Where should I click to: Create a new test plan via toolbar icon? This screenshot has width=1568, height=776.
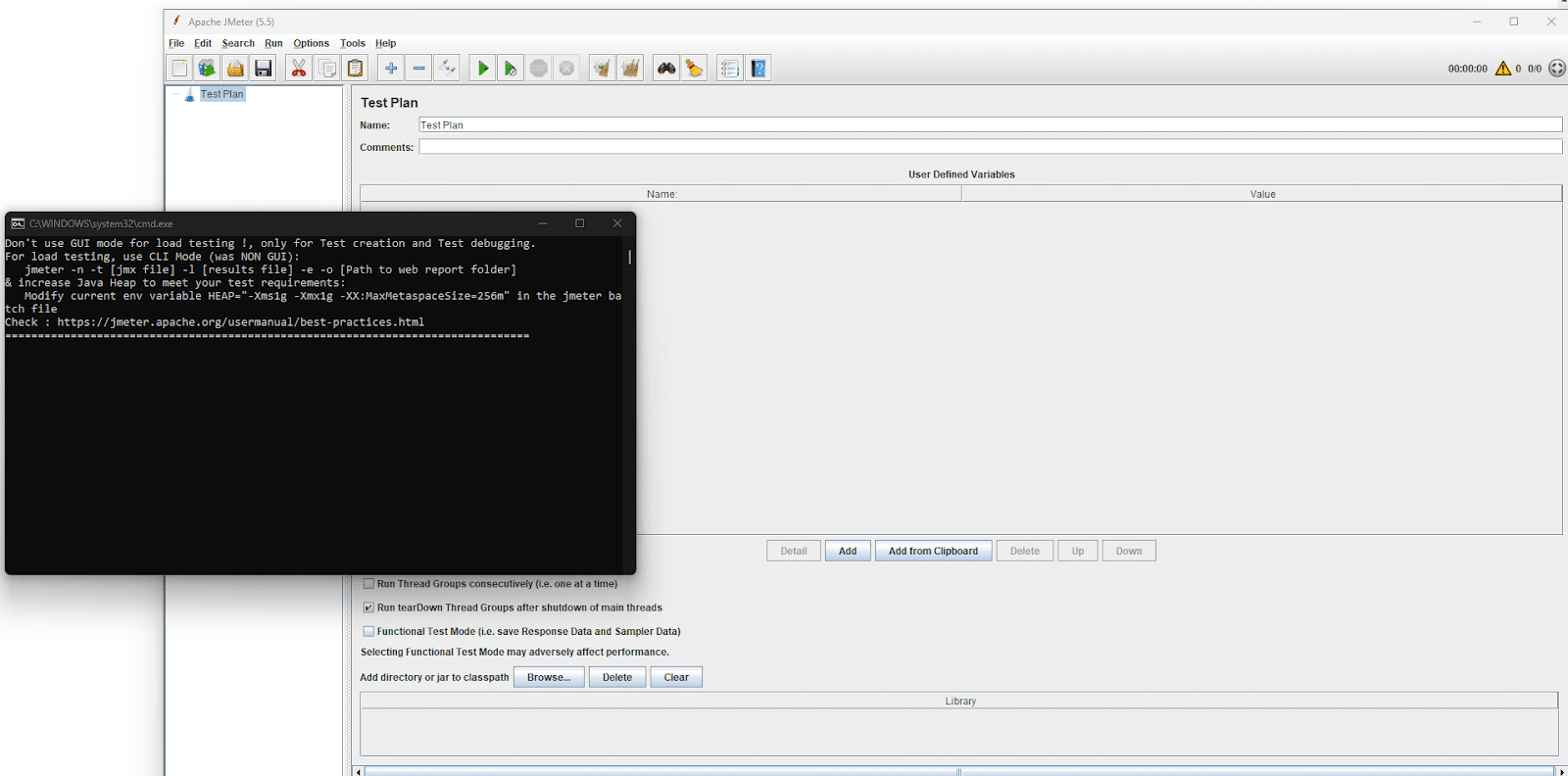[179, 68]
